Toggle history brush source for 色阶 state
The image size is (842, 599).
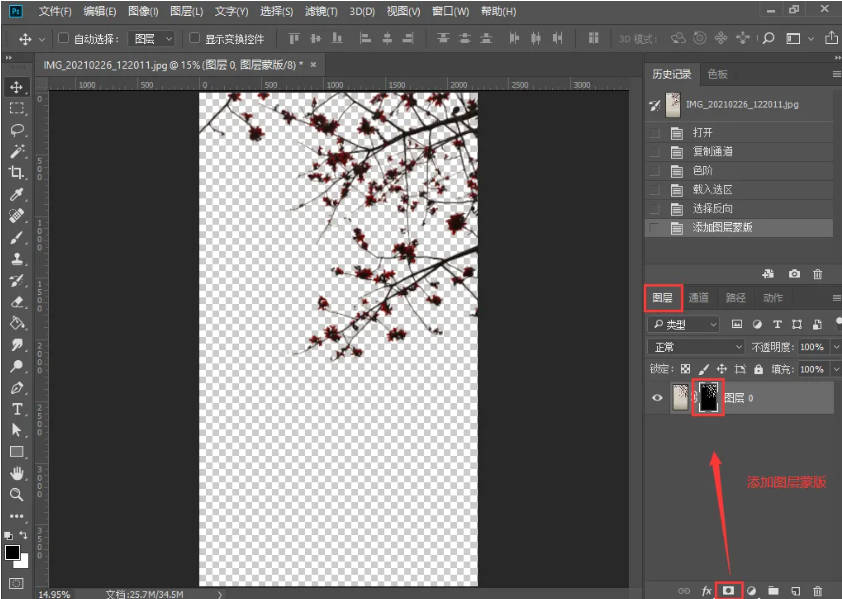point(654,170)
